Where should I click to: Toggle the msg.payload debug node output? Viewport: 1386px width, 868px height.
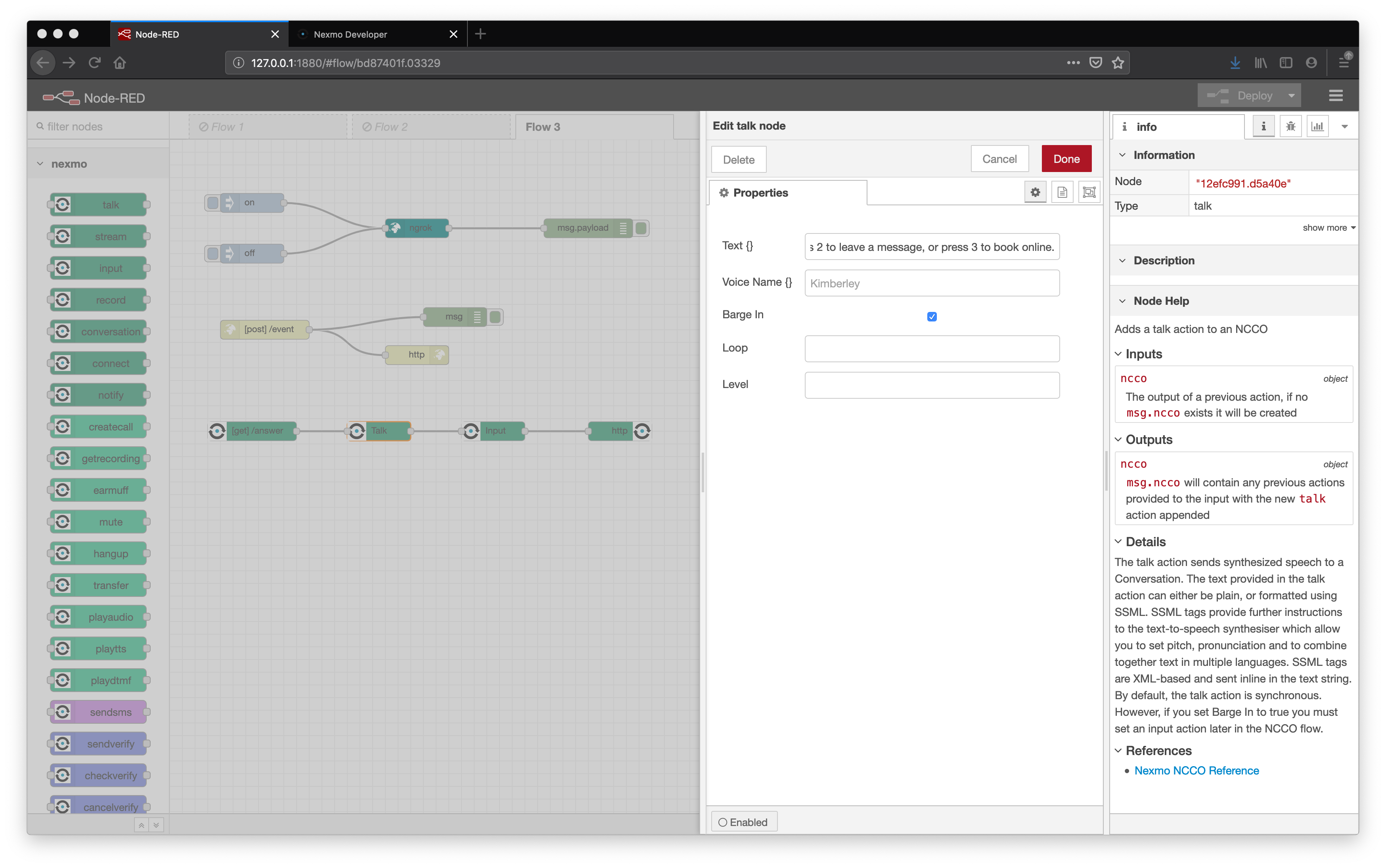641,228
